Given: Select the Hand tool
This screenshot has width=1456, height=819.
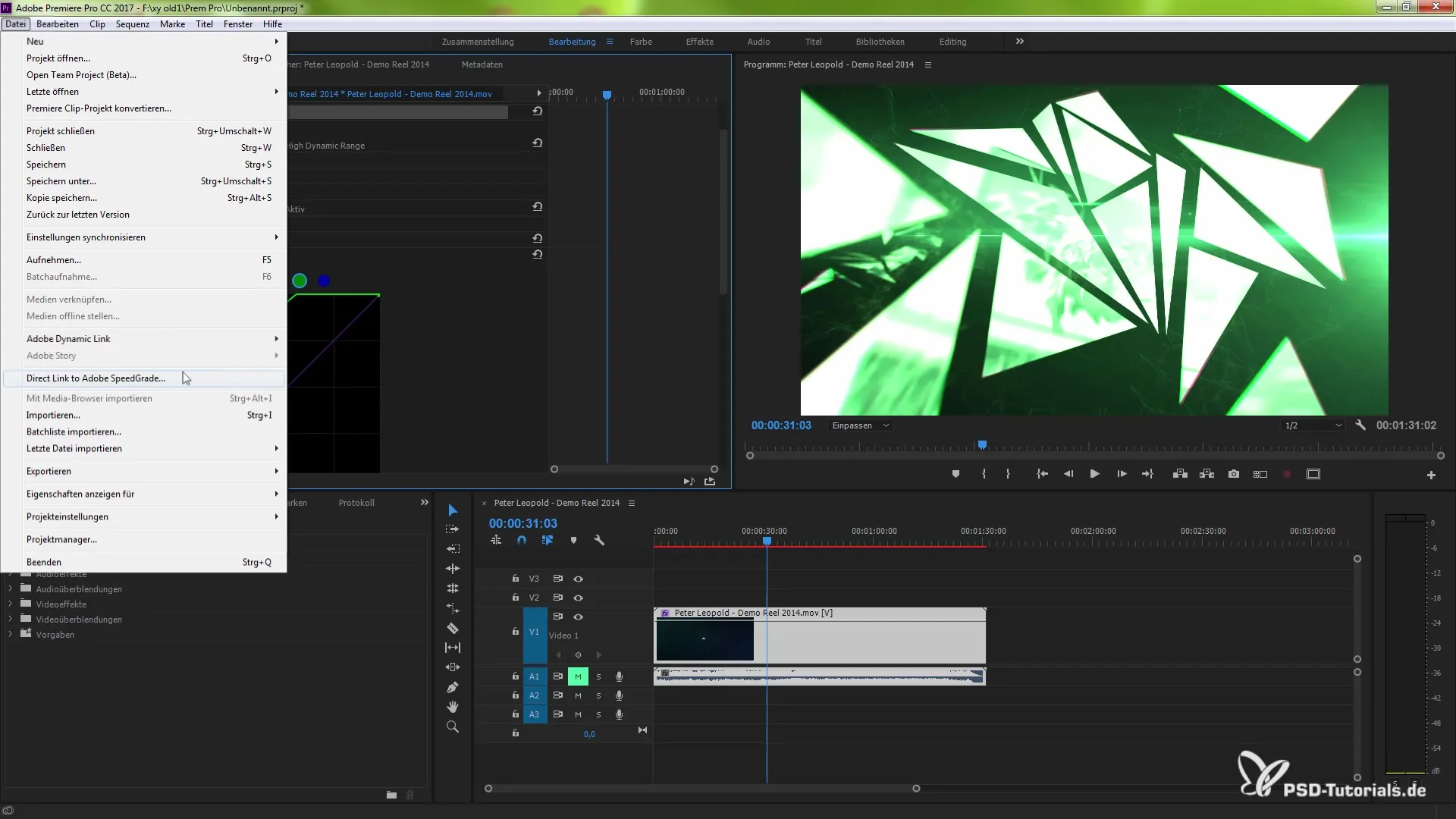Looking at the screenshot, I should [x=453, y=707].
